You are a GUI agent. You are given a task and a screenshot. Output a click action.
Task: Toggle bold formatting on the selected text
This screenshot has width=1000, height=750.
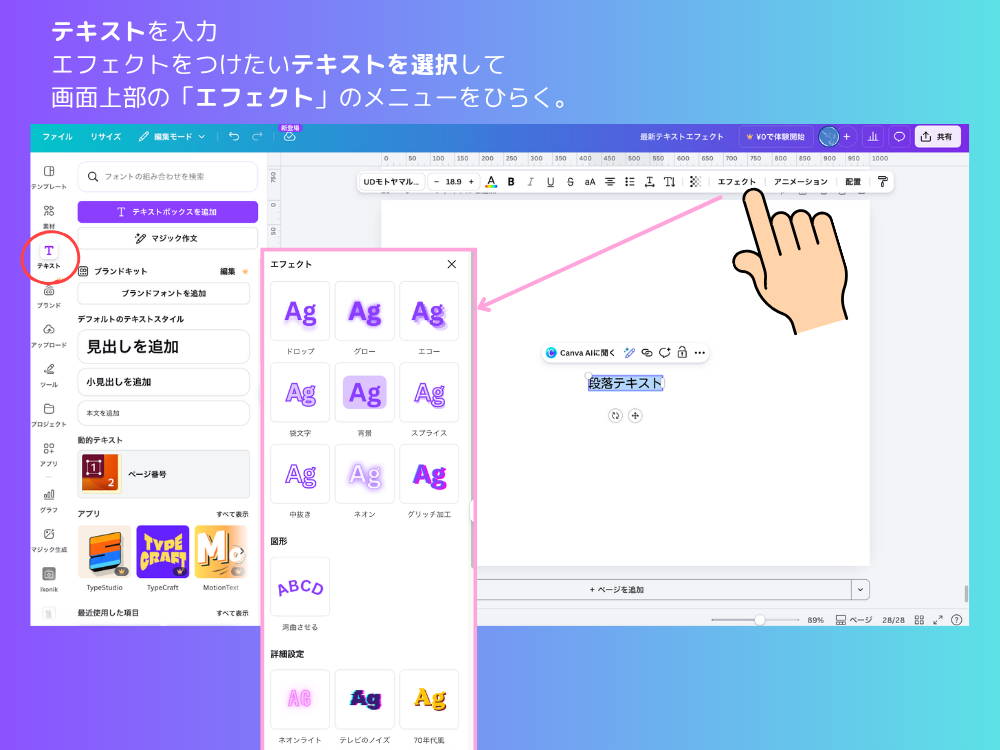511,181
